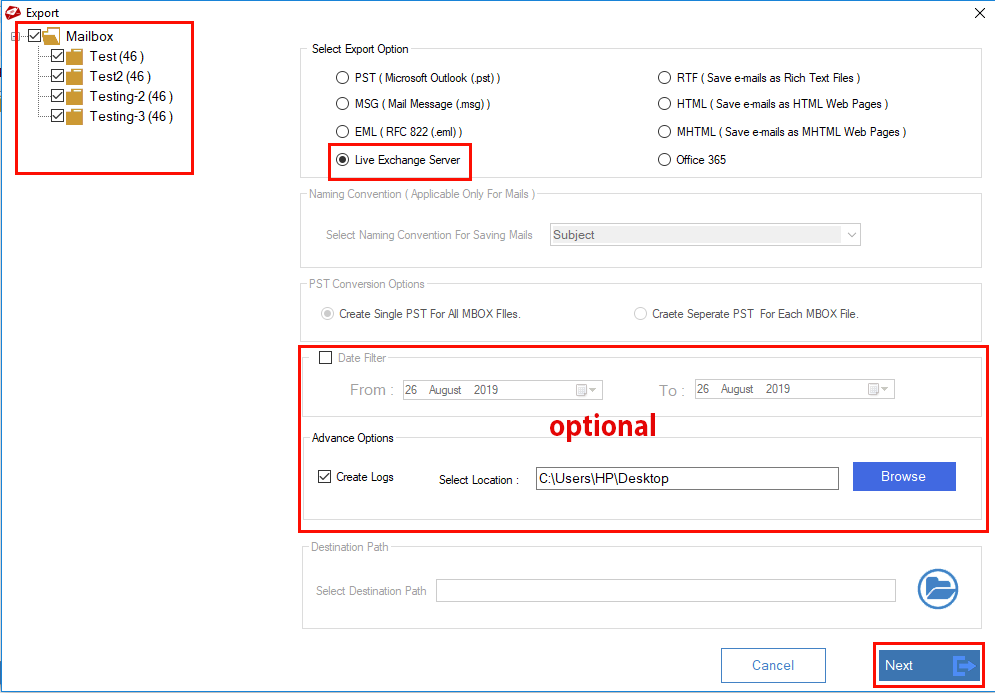
Task: Click the Next button
Action: [929, 665]
